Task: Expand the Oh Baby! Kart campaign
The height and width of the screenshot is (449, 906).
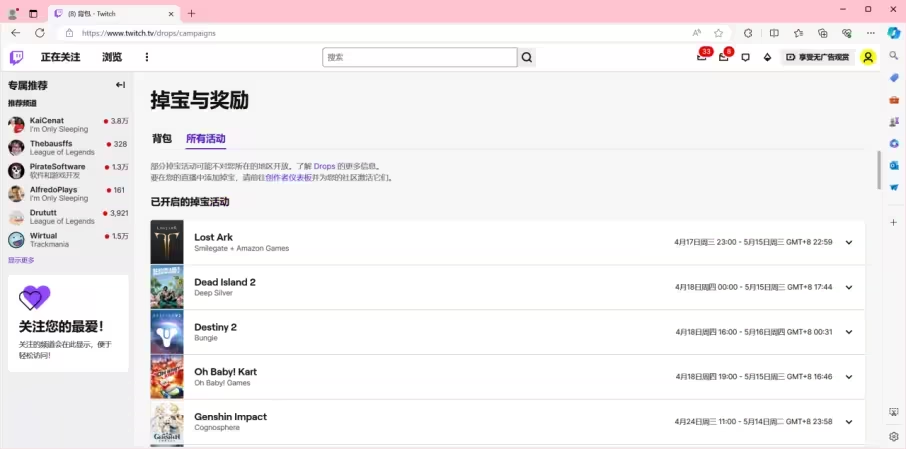Action: [849, 377]
